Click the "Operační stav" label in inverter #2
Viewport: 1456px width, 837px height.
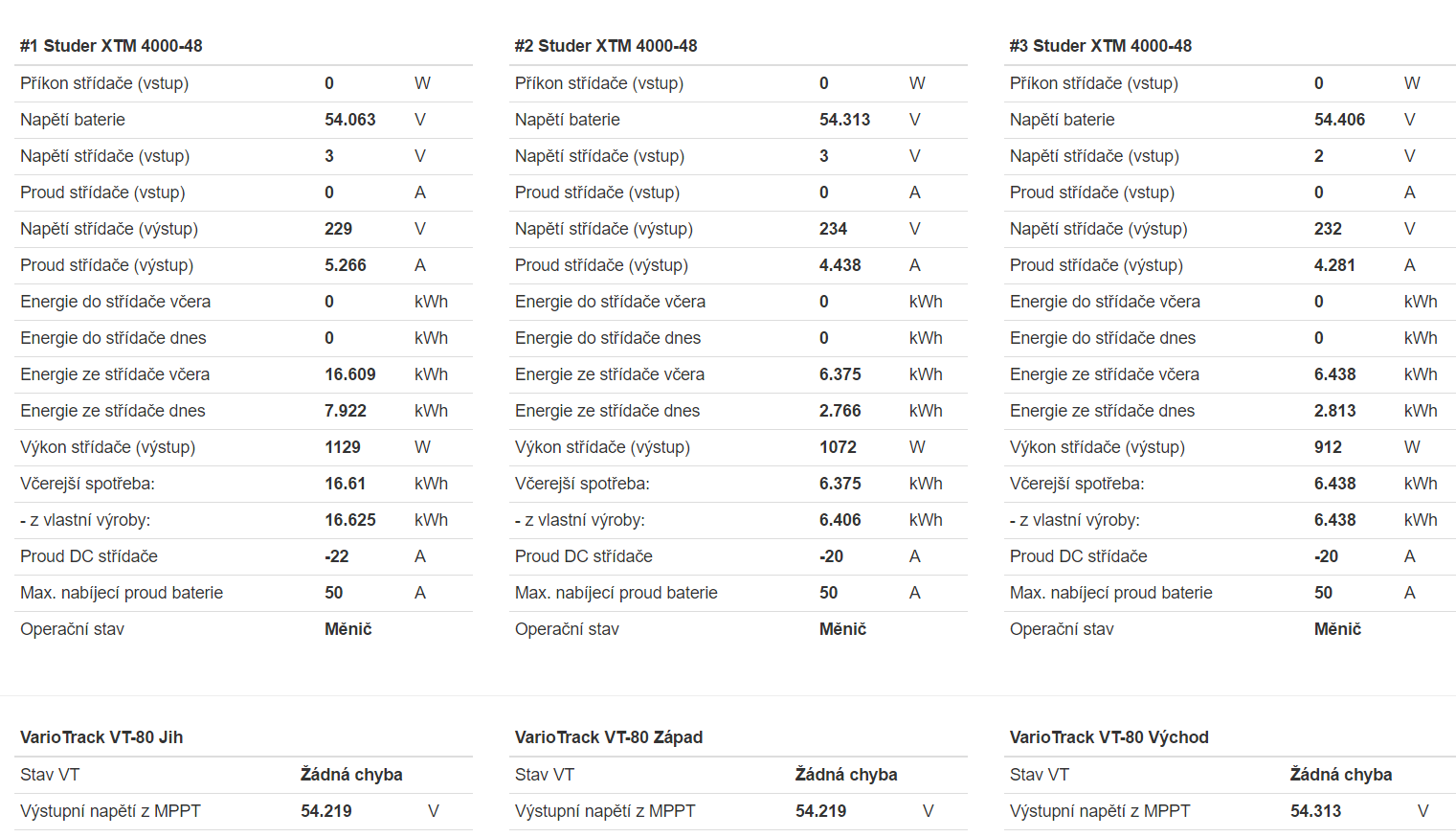click(x=567, y=629)
